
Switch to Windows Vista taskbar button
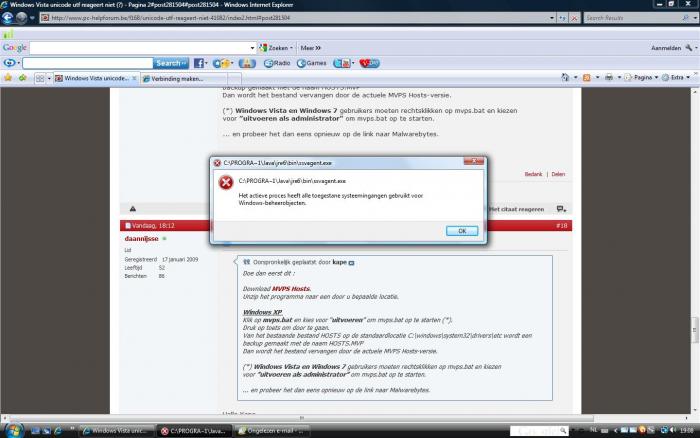[x=118, y=431]
